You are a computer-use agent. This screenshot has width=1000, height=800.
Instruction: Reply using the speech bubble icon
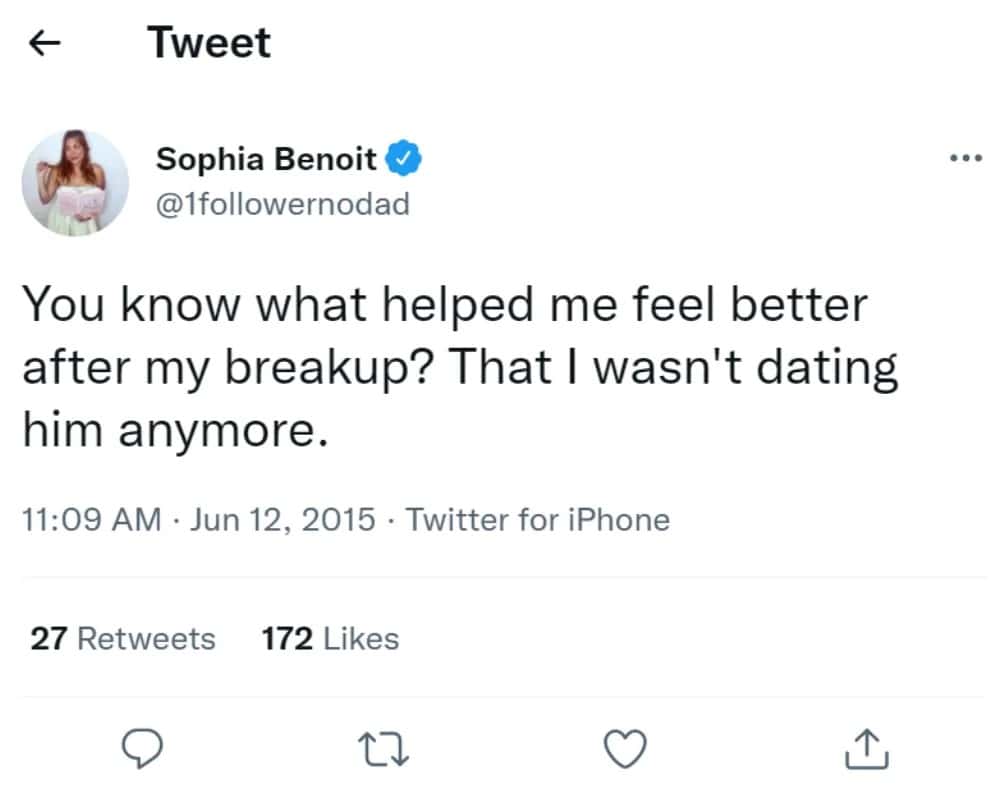click(x=142, y=749)
